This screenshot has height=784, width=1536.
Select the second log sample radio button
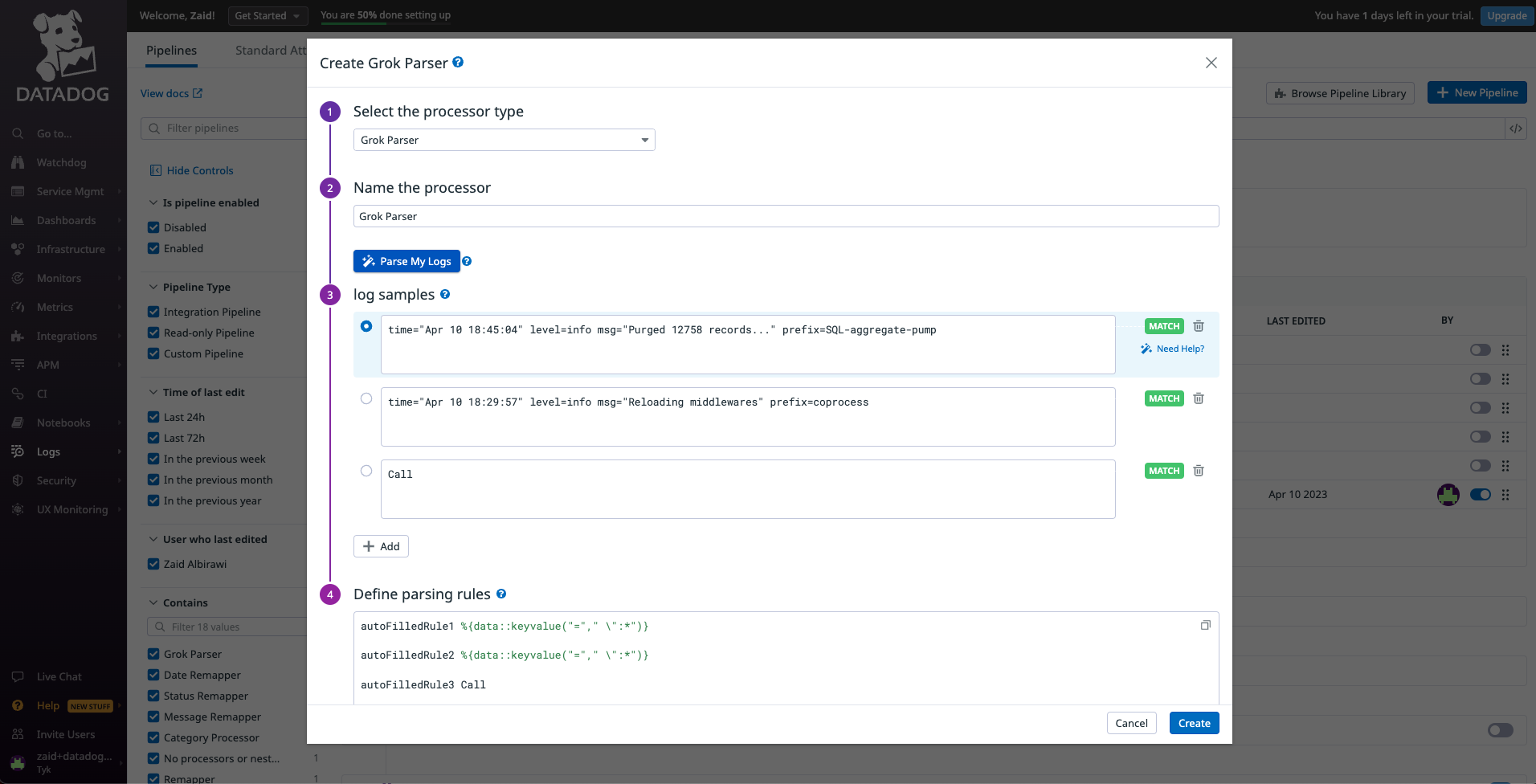coord(366,398)
